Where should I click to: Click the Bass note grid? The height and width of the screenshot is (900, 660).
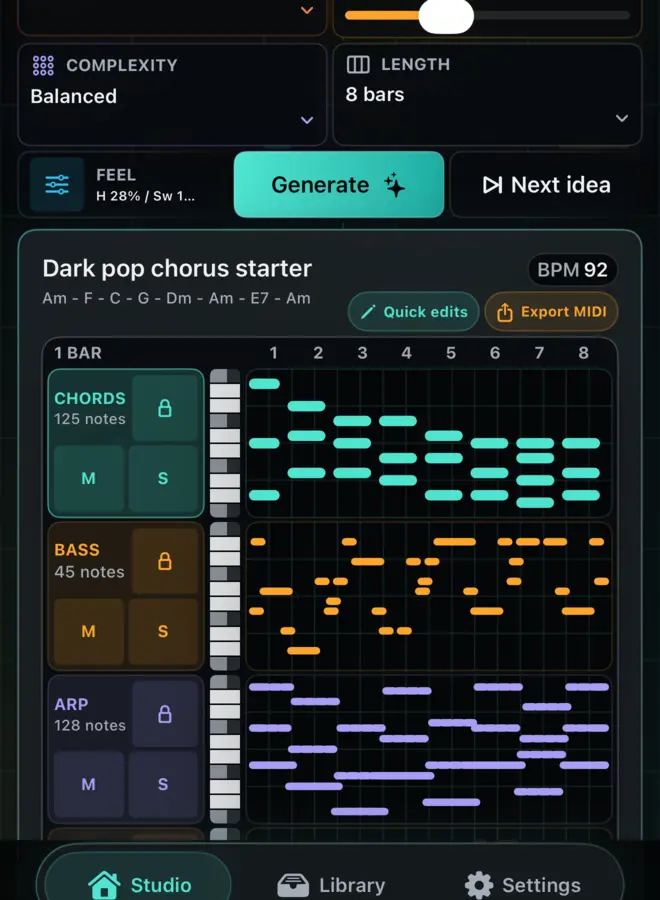tap(429, 596)
